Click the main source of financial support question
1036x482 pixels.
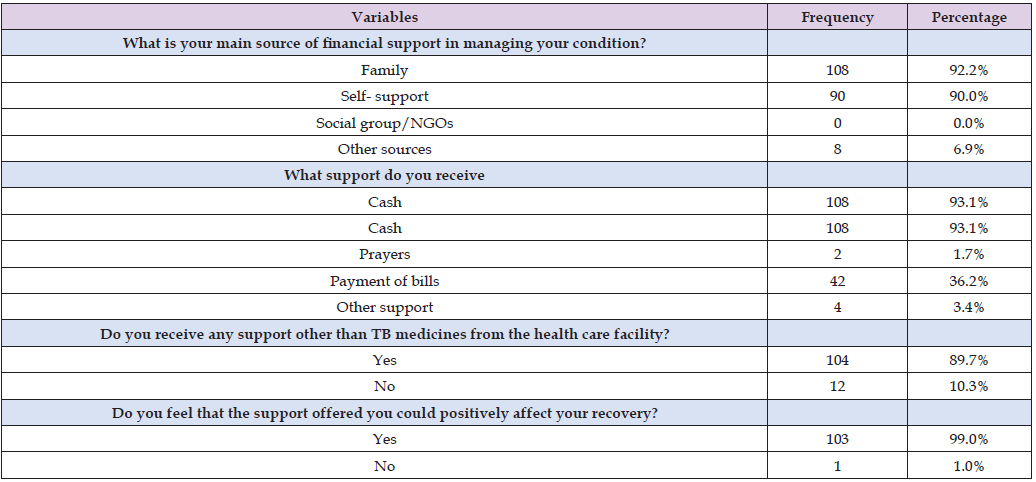tap(384, 43)
